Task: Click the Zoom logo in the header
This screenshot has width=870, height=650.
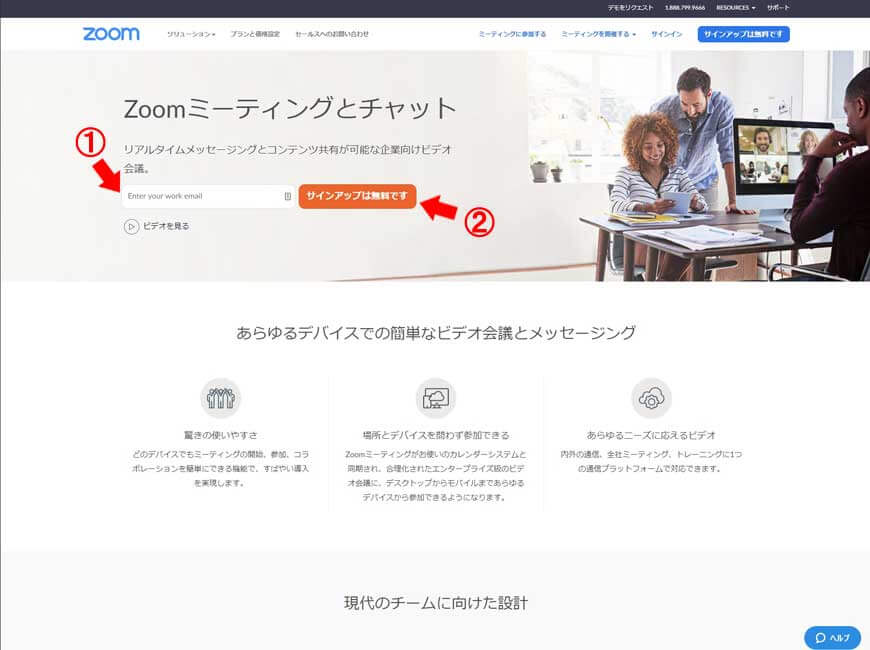Action: click(x=111, y=34)
